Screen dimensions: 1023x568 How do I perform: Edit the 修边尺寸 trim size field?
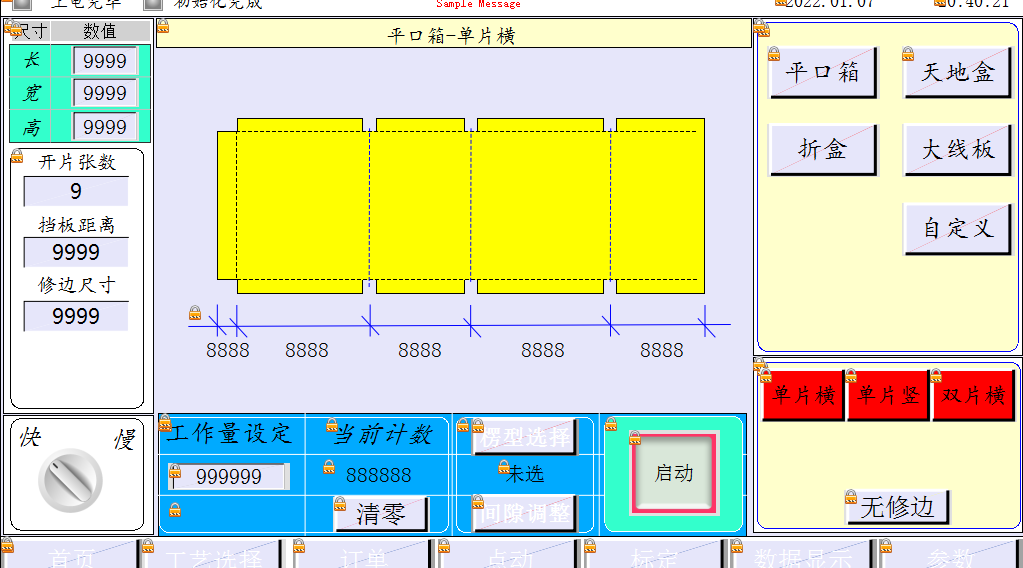point(76,316)
